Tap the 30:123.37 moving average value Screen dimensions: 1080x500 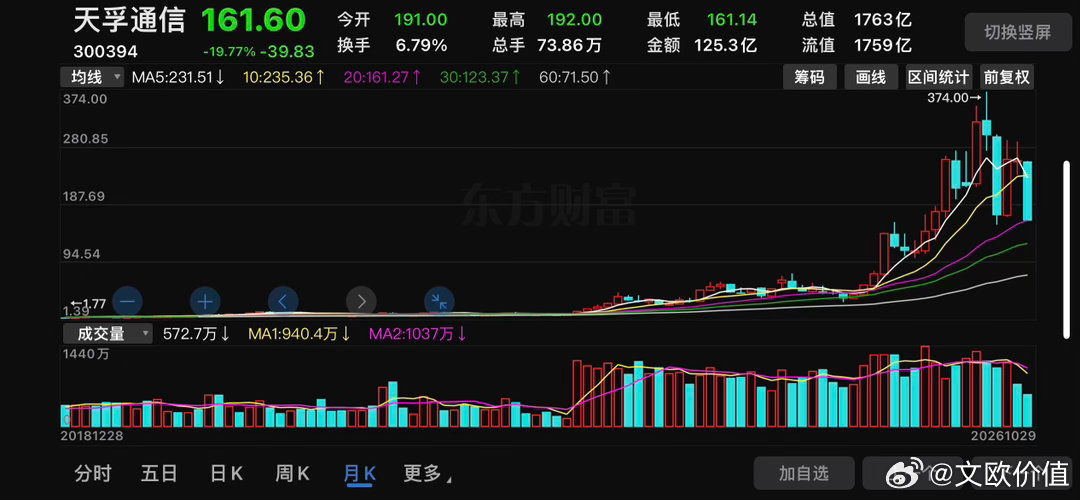click(481, 77)
